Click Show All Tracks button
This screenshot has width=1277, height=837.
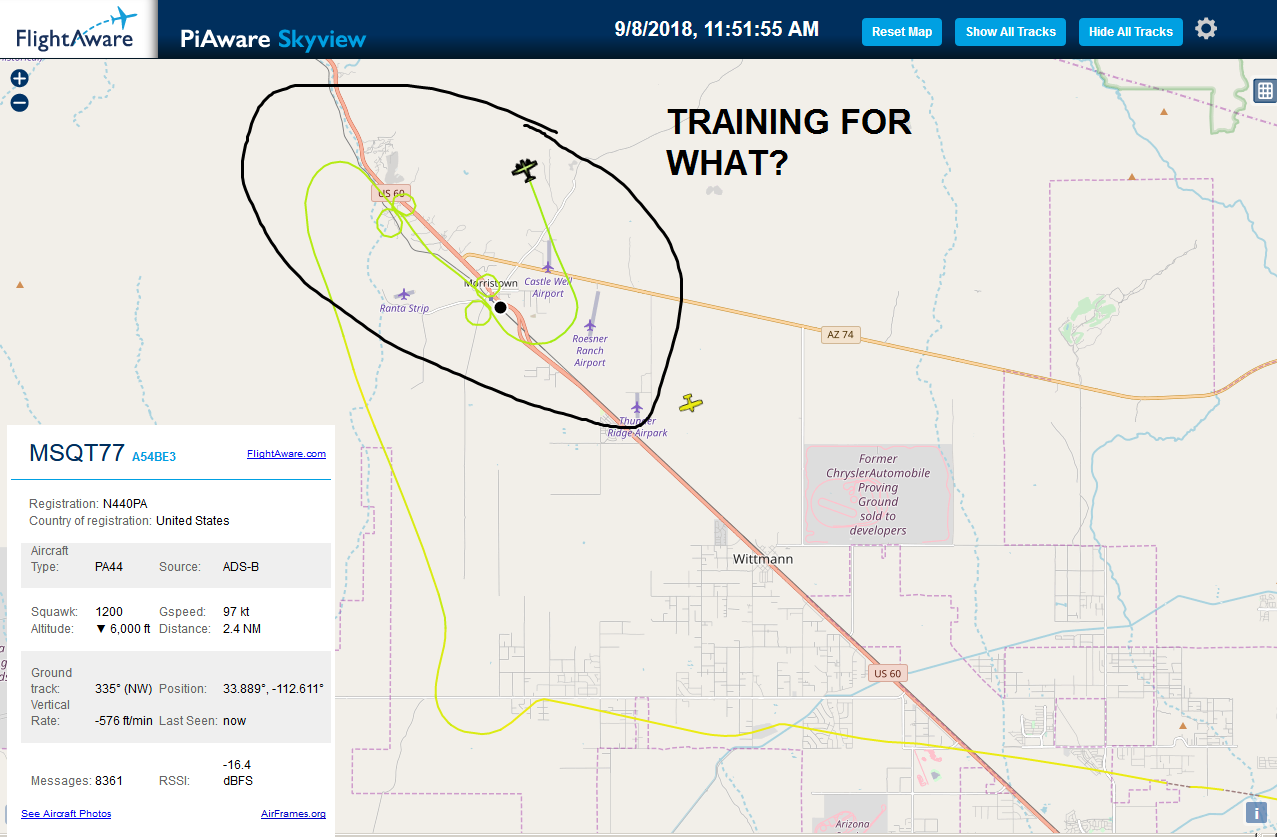click(1011, 32)
